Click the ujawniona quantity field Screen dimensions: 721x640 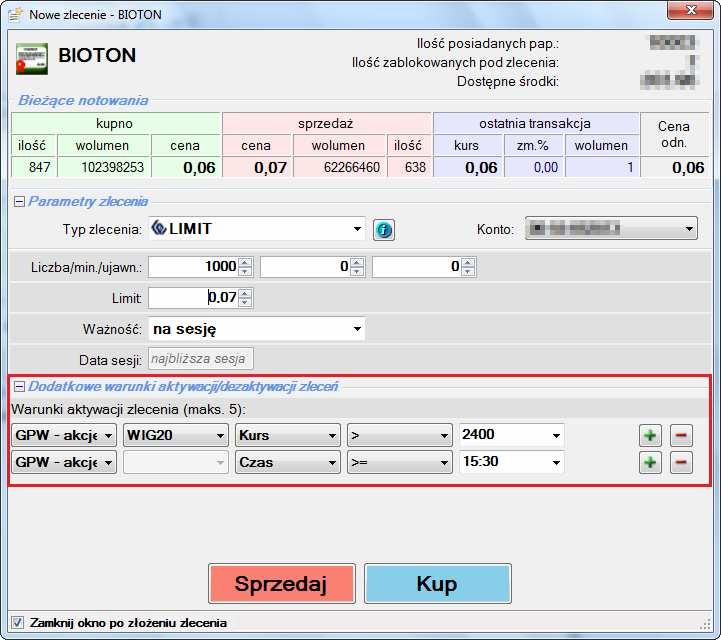(x=417, y=267)
